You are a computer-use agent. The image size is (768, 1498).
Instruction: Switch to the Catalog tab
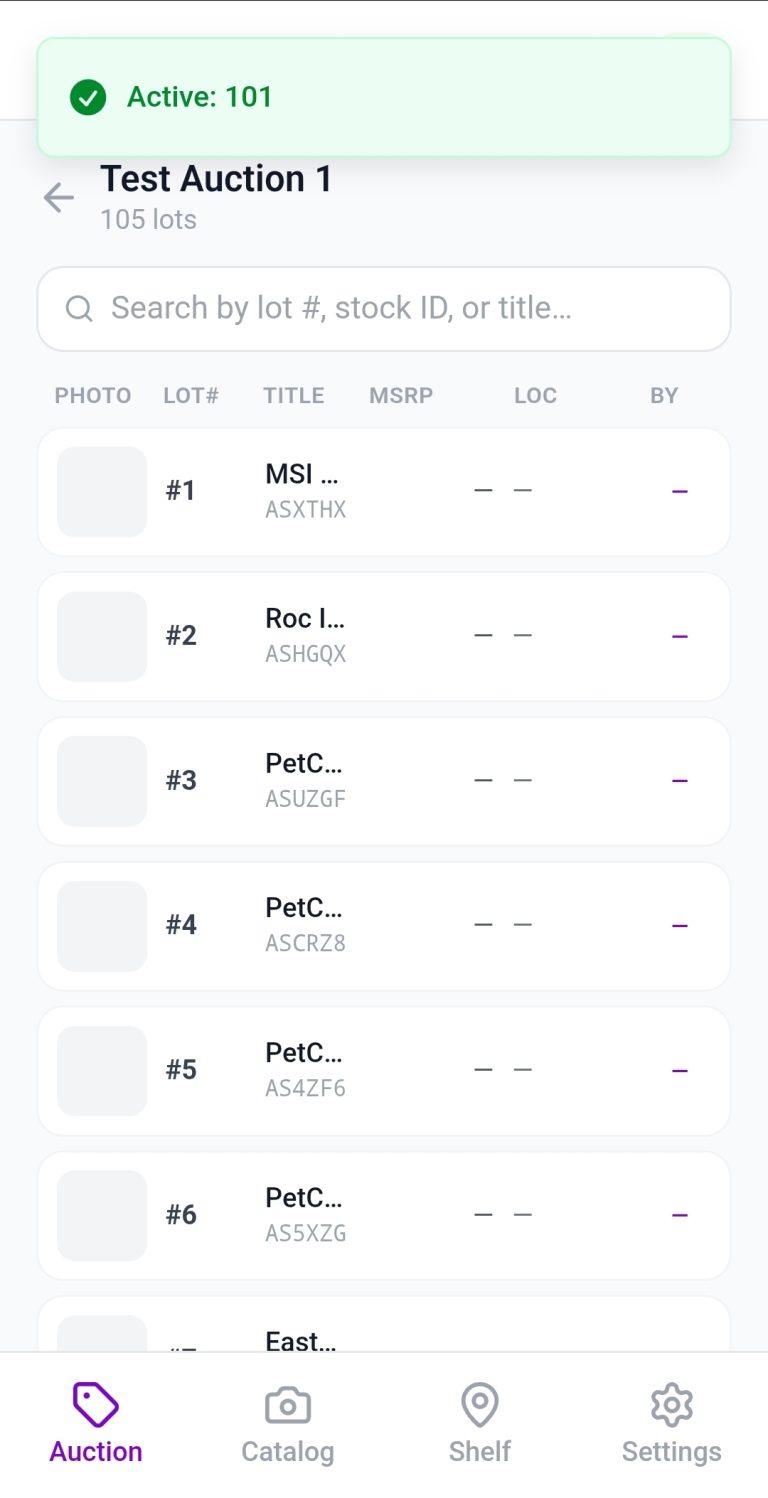point(287,1425)
